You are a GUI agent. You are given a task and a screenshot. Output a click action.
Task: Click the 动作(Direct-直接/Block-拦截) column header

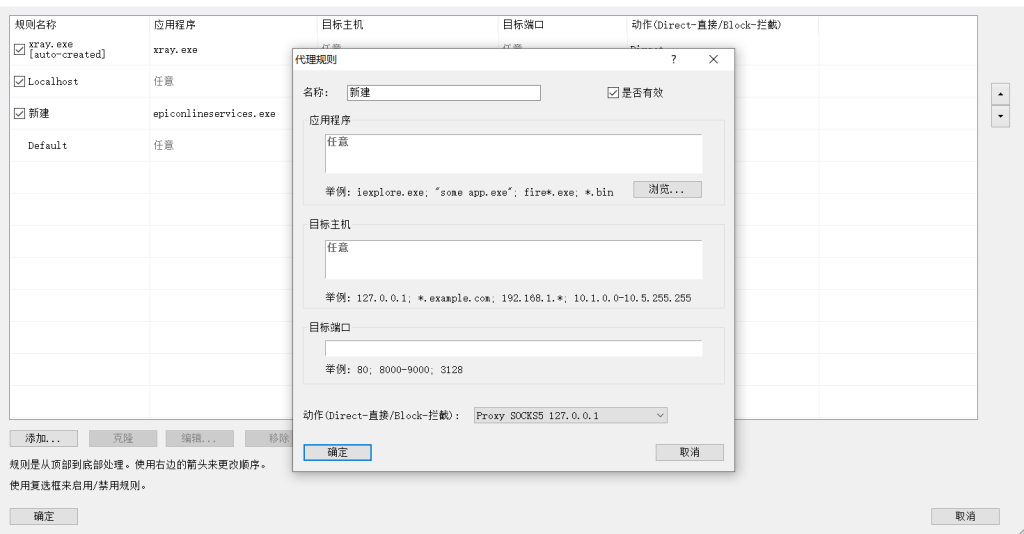pos(722,25)
